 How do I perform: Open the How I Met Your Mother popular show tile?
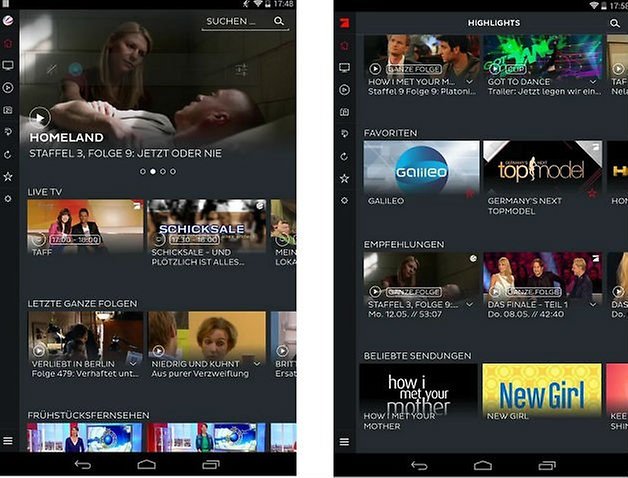[x=419, y=389]
